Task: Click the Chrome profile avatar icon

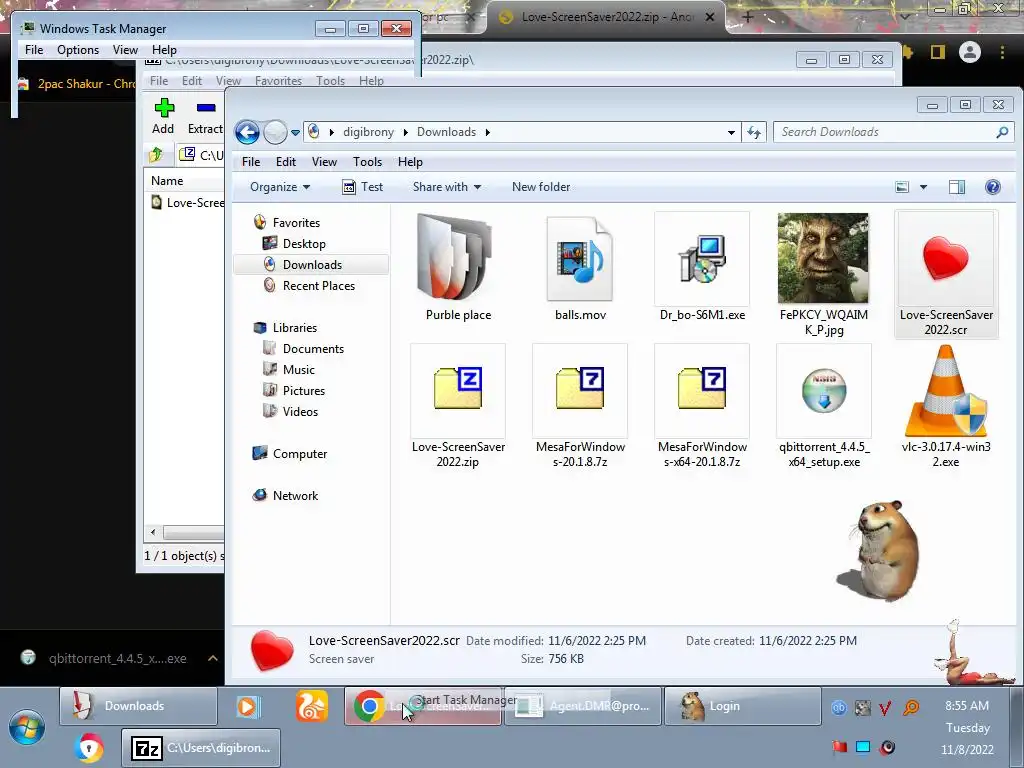Action: coord(970,52)
